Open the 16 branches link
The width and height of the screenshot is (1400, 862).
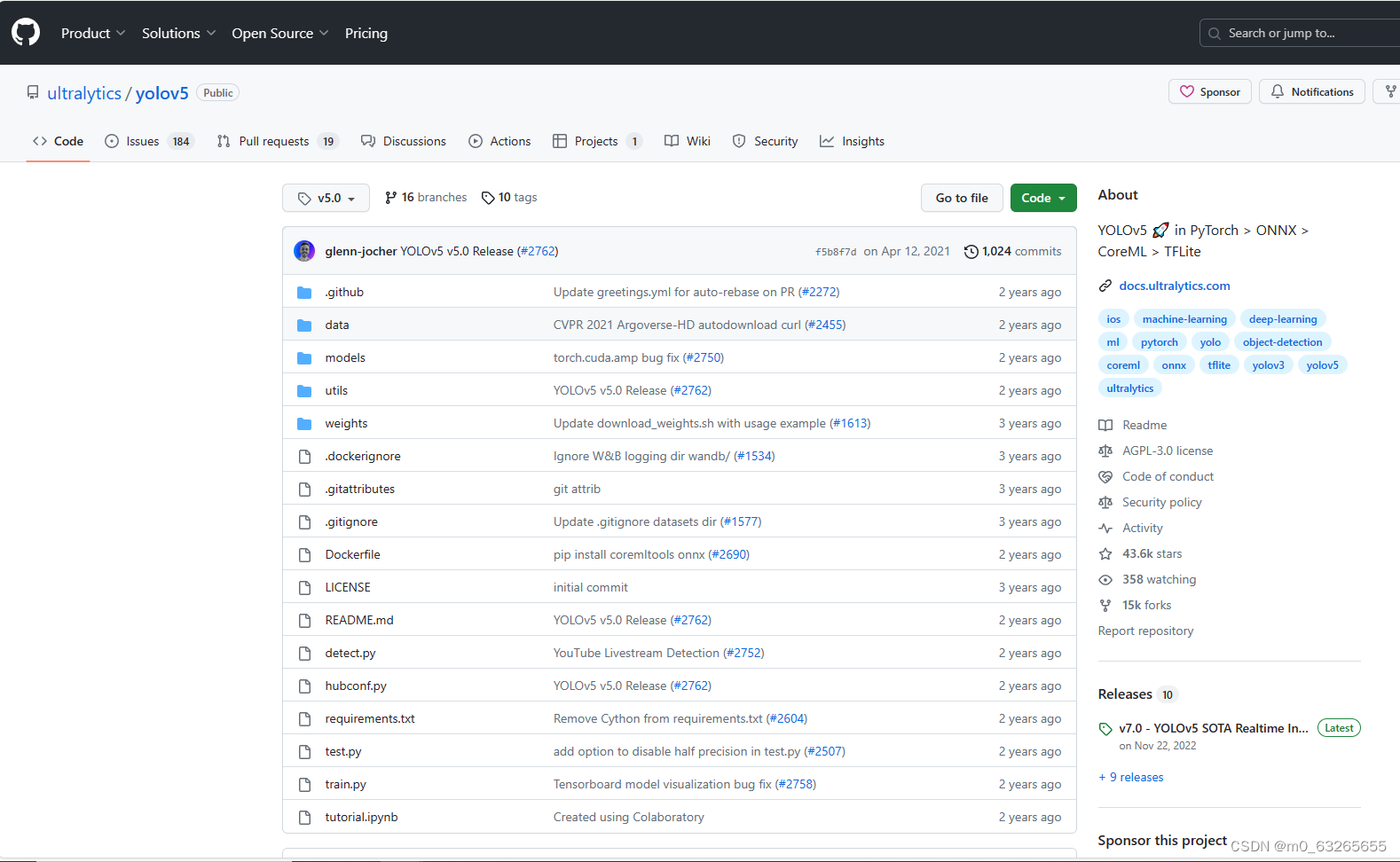click(x=426, y=198)
